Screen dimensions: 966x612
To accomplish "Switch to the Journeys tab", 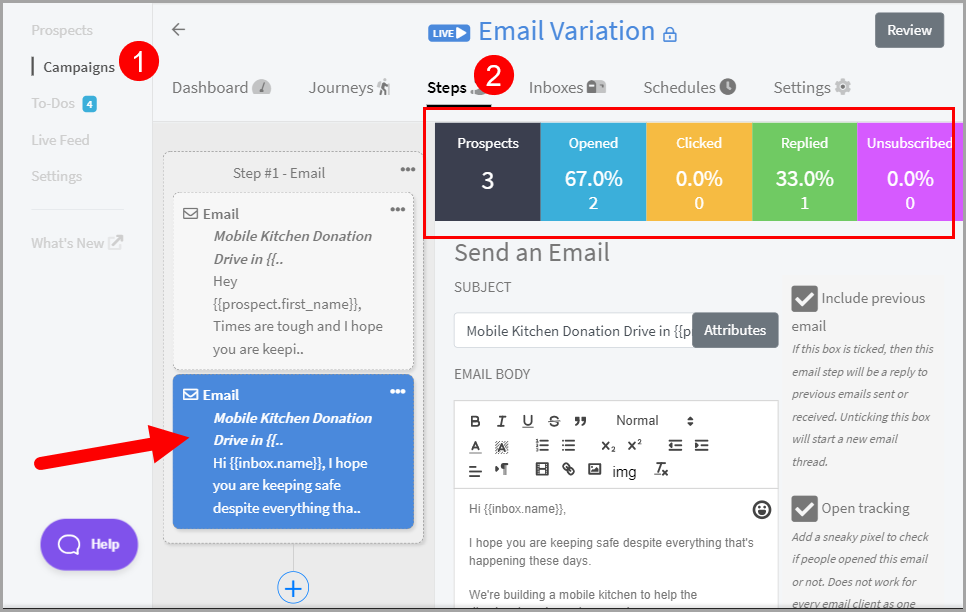I will (x=349, y=88).
